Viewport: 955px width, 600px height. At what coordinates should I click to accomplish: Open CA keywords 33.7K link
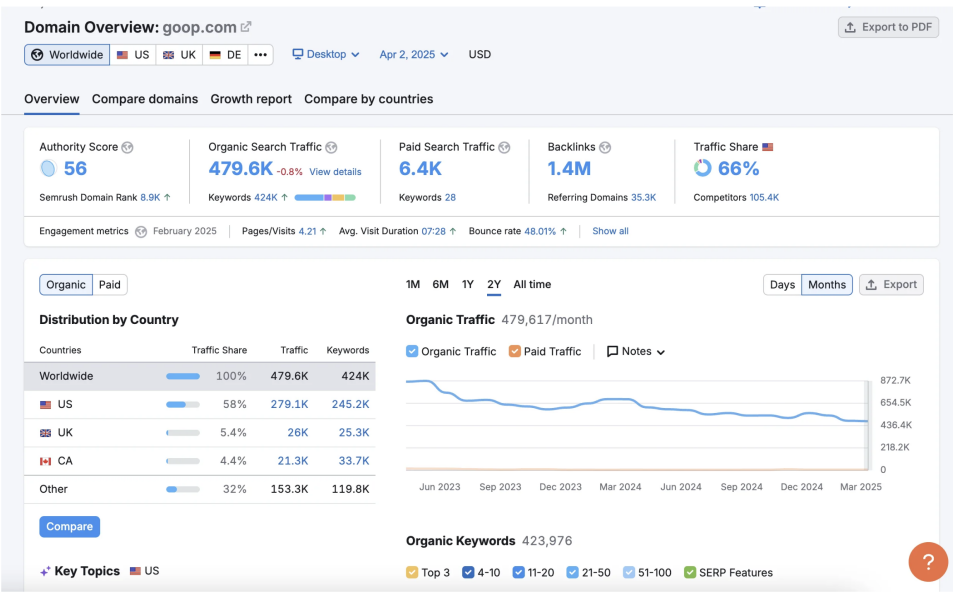coord(354,461)
